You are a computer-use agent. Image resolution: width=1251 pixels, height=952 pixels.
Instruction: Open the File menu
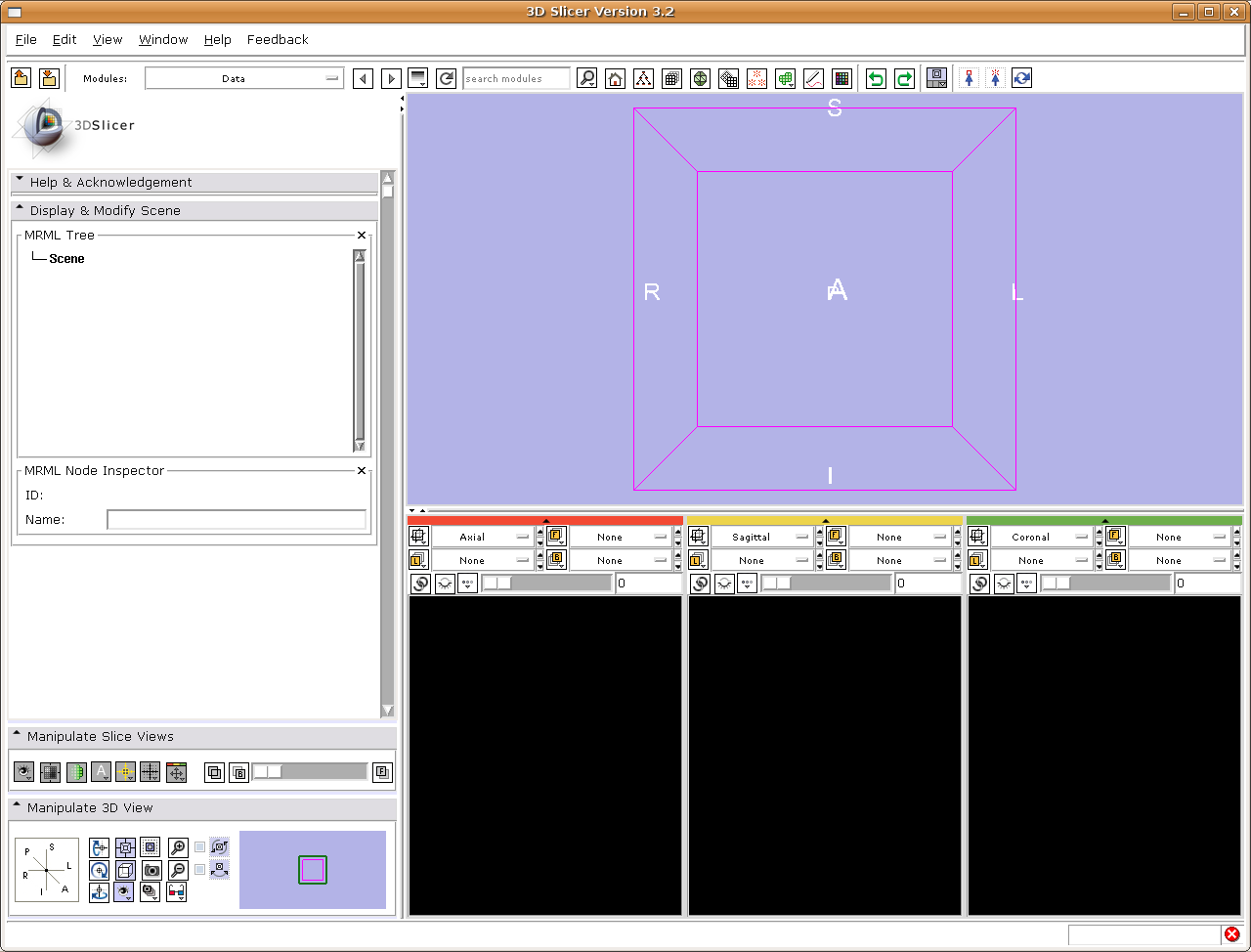26,39
